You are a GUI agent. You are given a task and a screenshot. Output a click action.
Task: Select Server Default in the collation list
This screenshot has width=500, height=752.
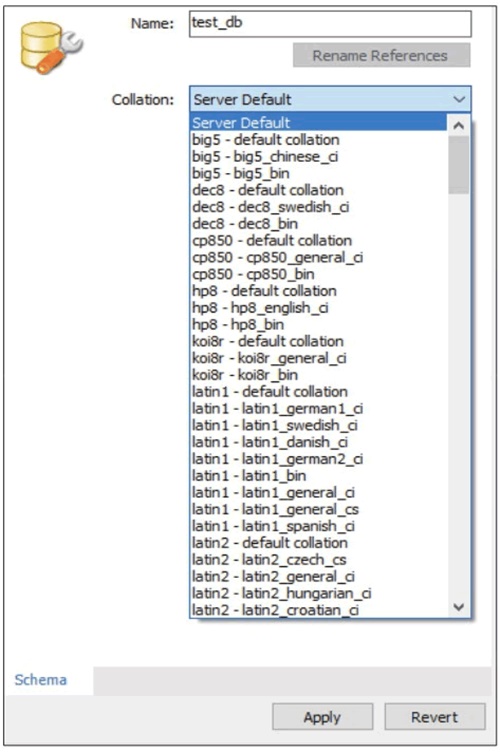(x=318, y=123)
